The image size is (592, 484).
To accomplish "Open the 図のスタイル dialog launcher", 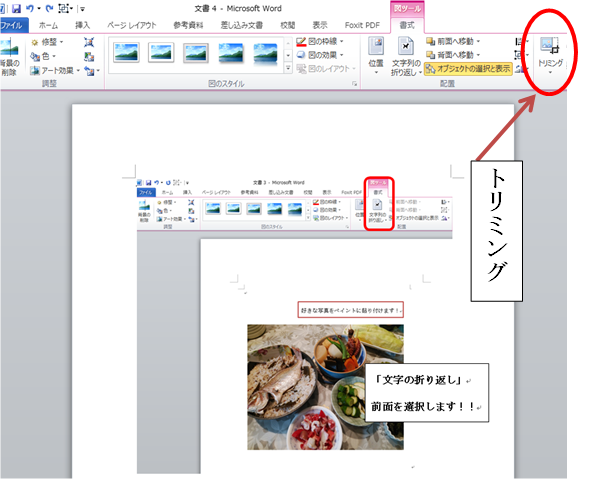I will click(355, 84).
